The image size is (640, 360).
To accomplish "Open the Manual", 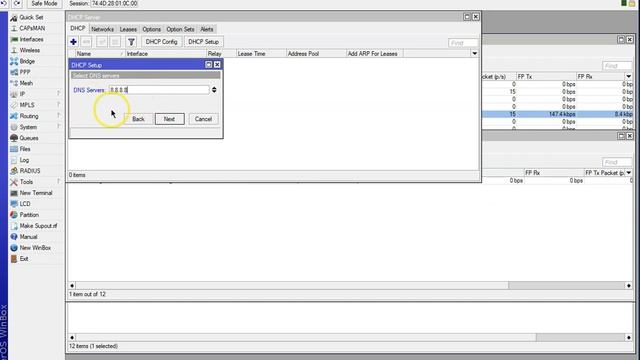I will coord(28,237).
